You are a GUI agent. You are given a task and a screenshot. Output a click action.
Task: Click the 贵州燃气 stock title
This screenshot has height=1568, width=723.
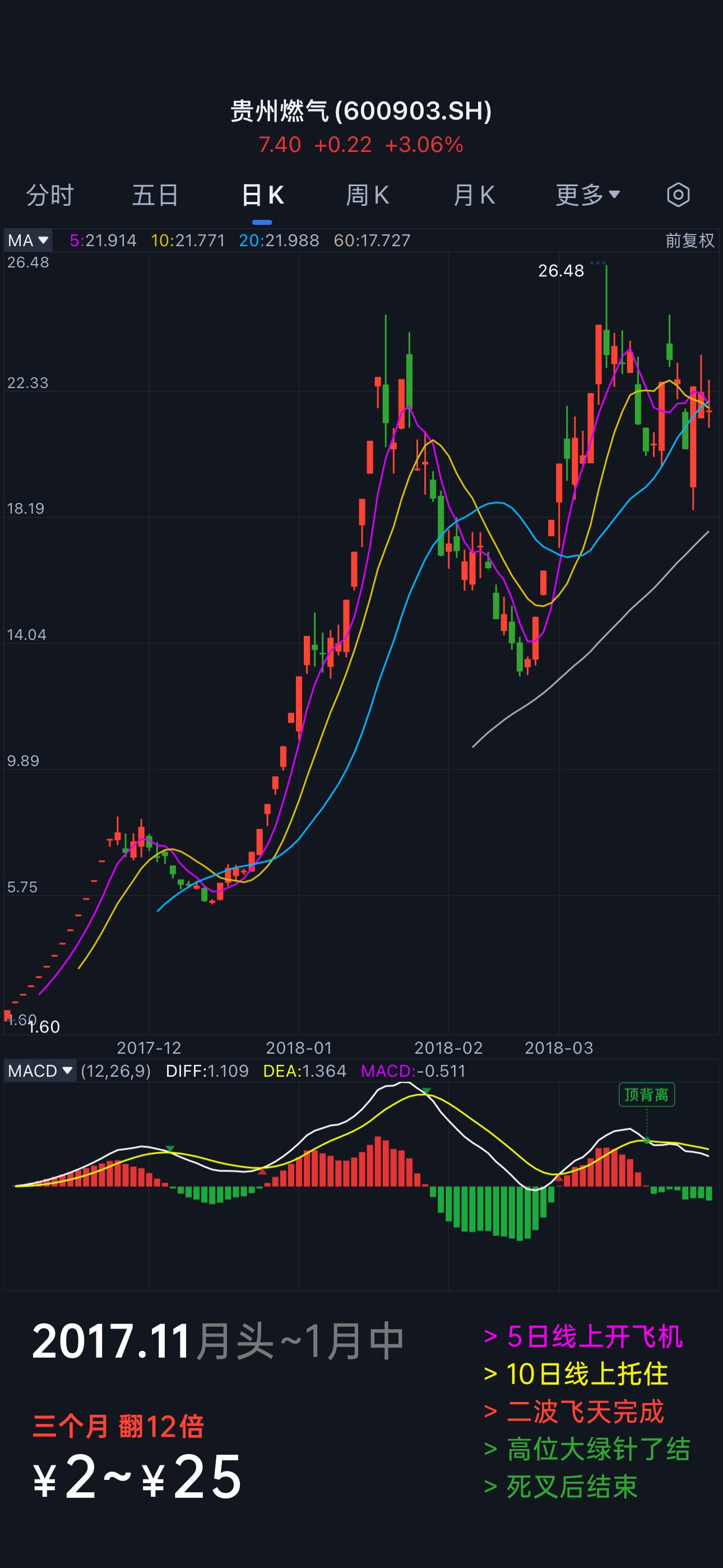[x=361, y=111]
